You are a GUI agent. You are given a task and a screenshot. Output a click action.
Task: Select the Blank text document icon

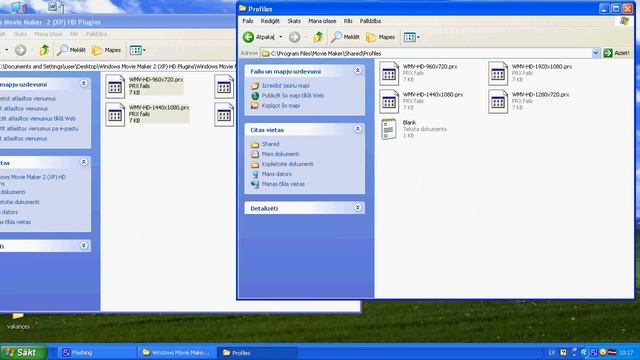tap(389, 129)
